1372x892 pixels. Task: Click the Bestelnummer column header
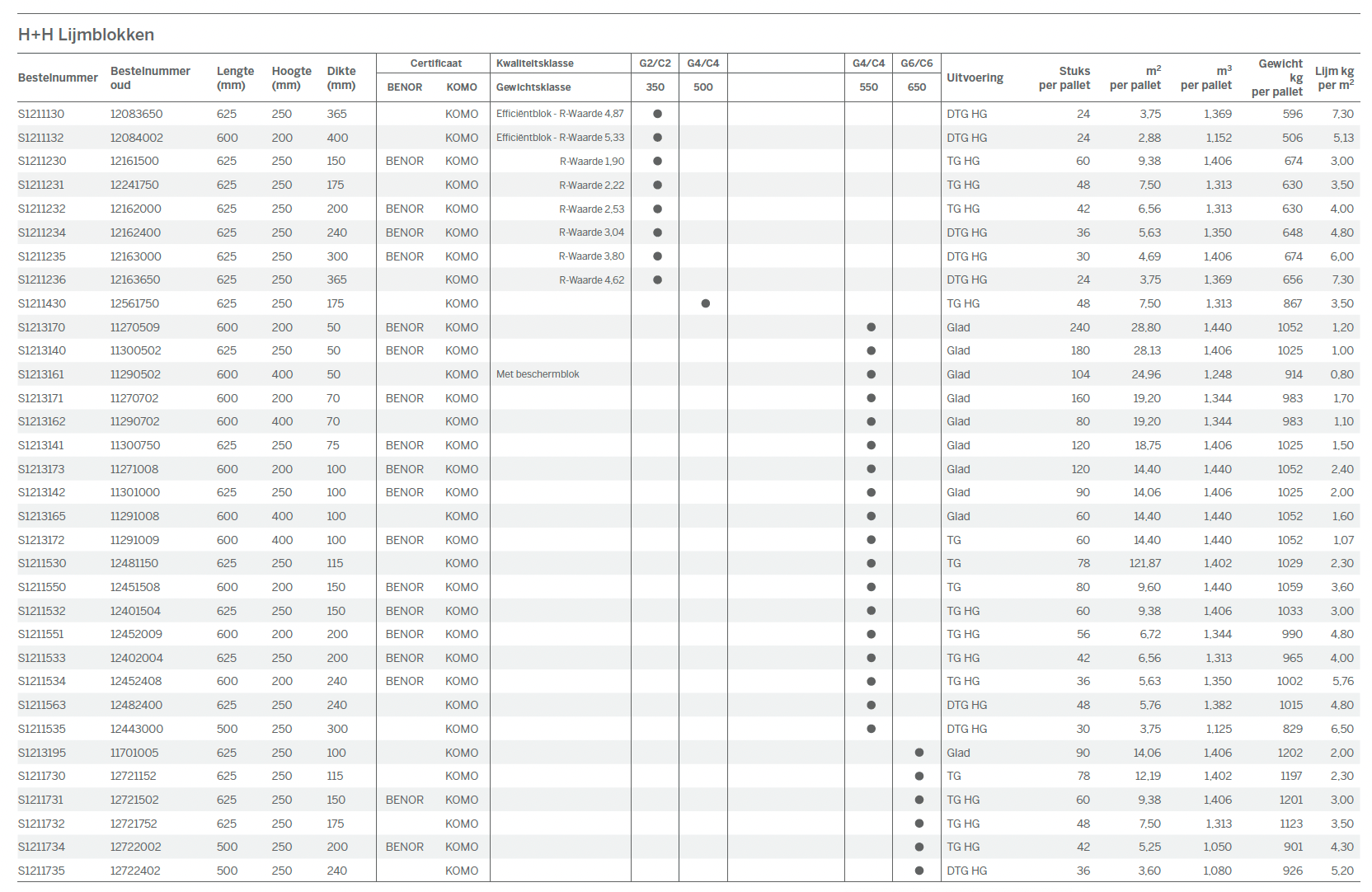[x=58, y=77]
